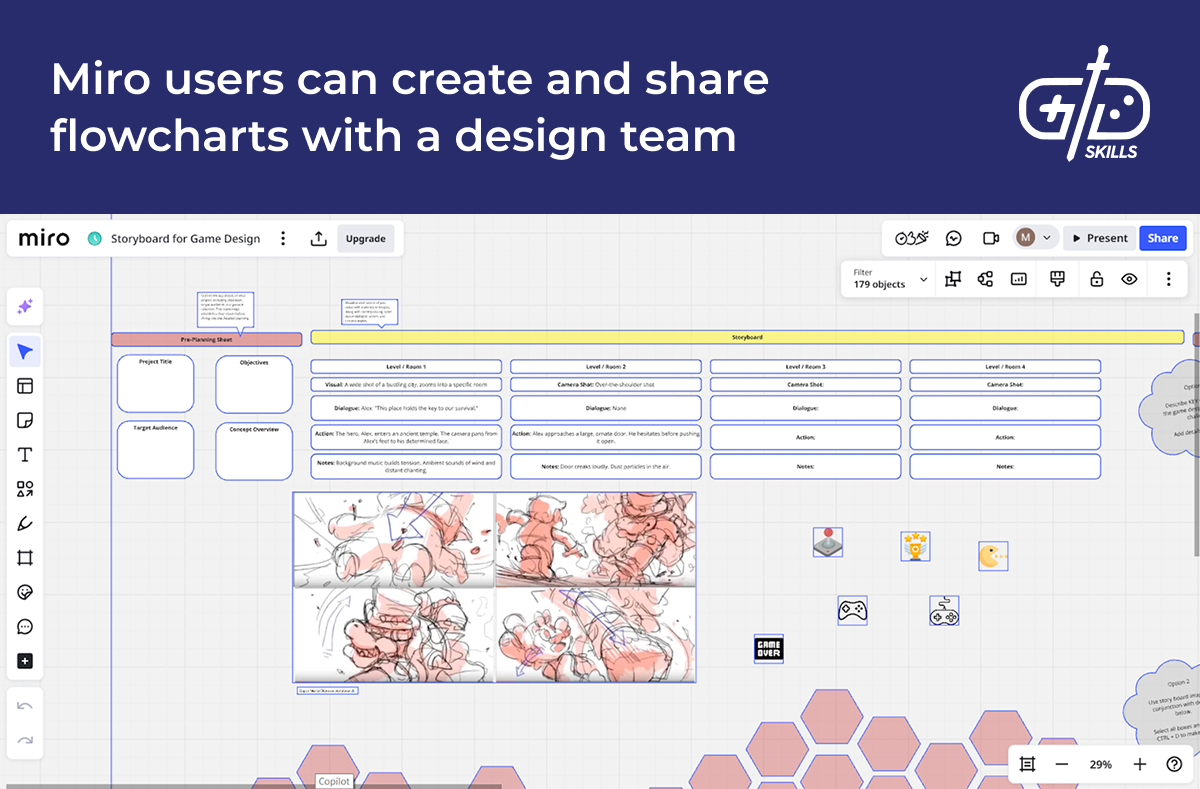Select the Objectives box
Viewport: 1200px width, 789px height.
(x=254, y=383)
